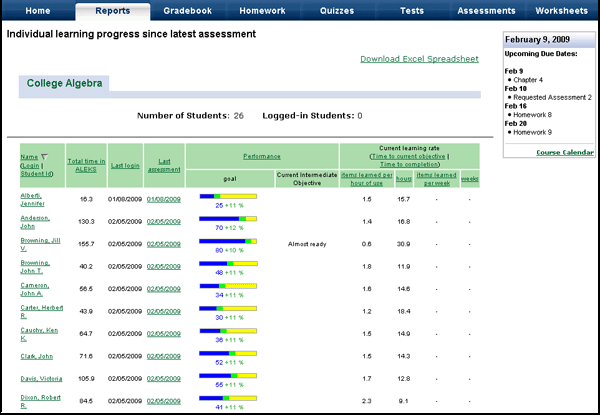Screen dimensions: 600x415
Task: Click Requested Assessment 2 due entry
Action: [x=552, y=98]
